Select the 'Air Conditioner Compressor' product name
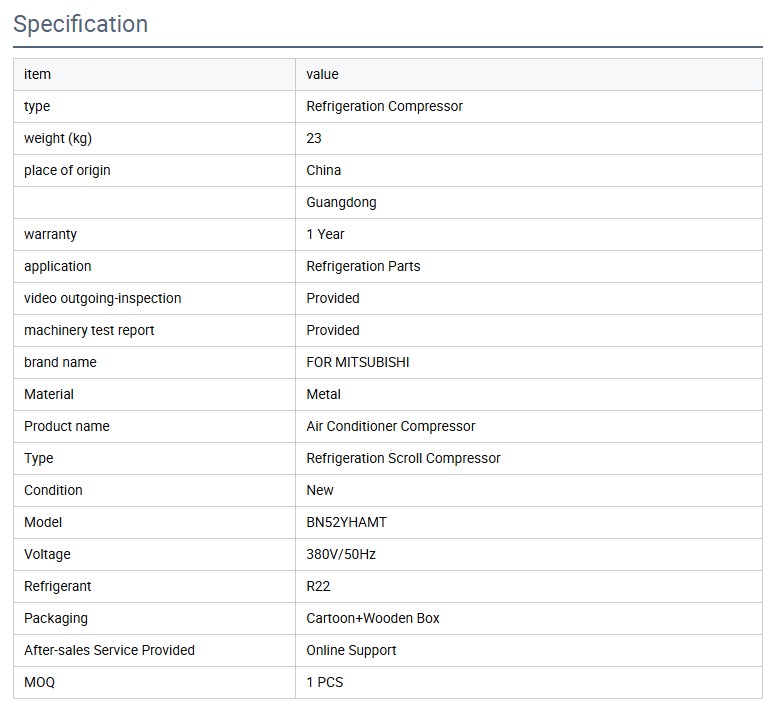775x713 pixels. [390, 426]
